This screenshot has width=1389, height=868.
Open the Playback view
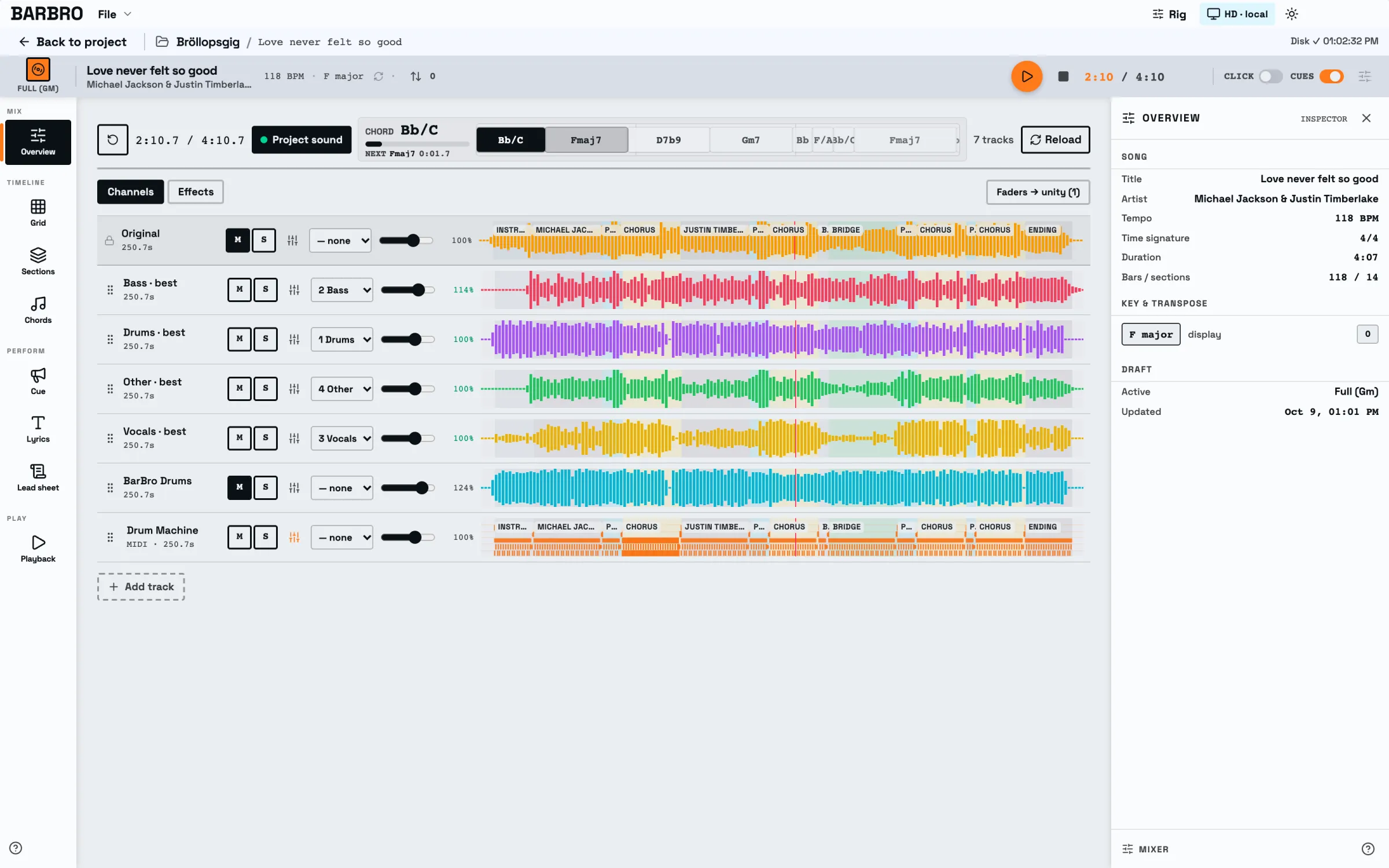click(38, 549)
